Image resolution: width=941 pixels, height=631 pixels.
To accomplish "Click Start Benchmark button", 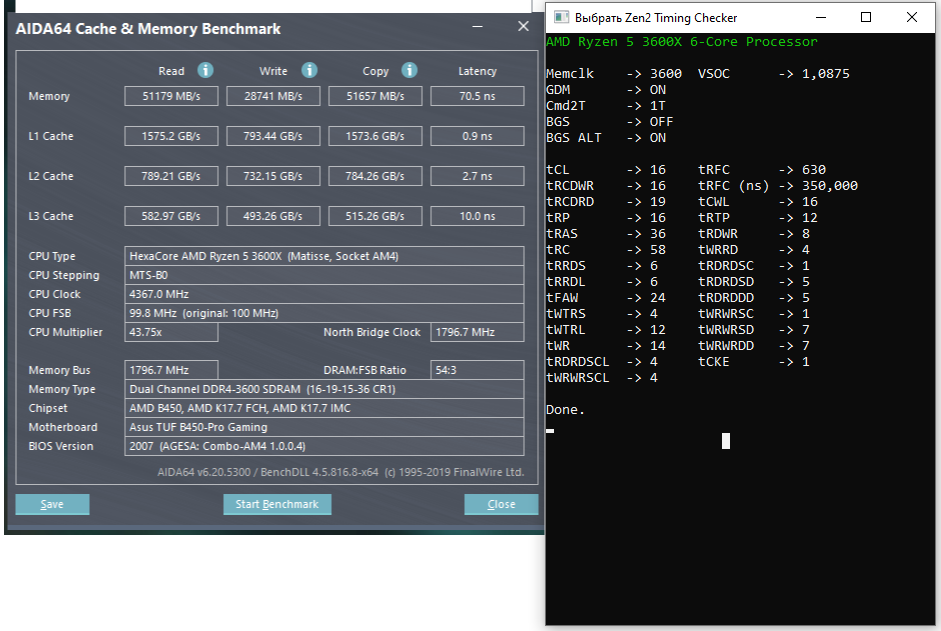I will [x=277, y=504].
